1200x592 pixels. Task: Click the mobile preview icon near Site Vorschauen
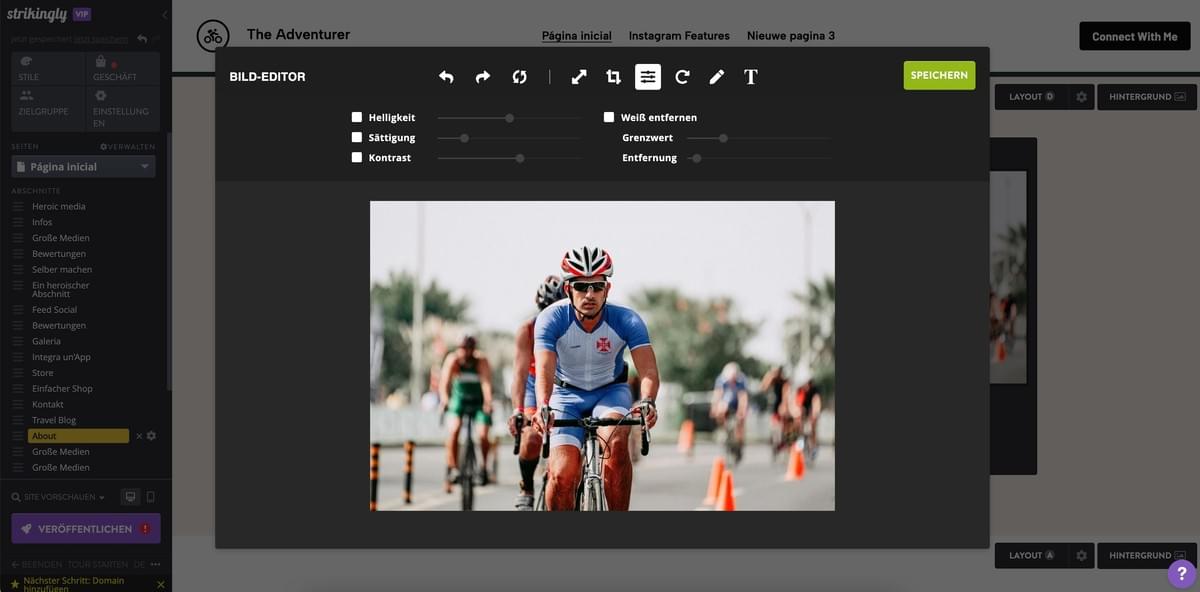(151, 496)
